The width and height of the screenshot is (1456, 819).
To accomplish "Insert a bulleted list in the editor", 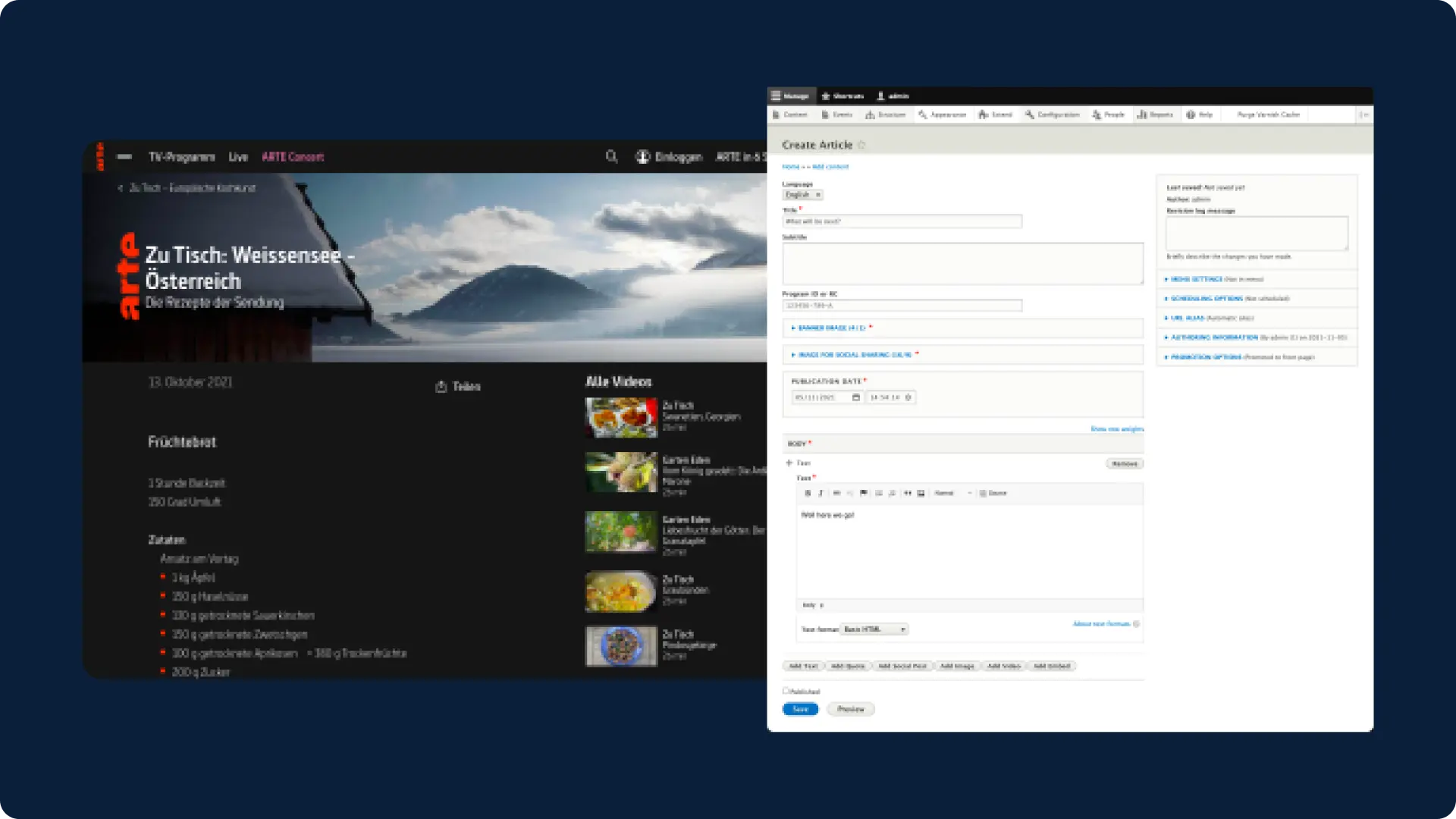I will click(879, 494).
